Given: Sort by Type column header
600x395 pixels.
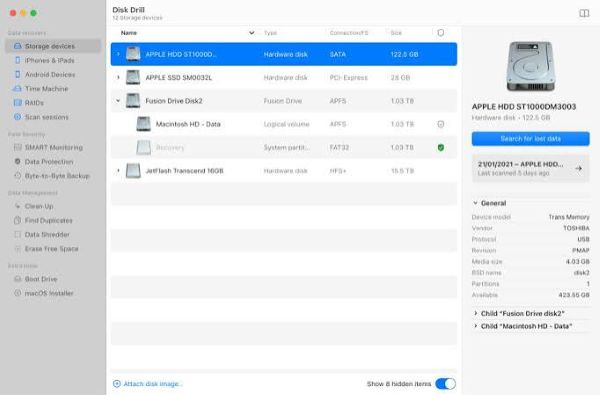Looking at the screenshot, I should click(270, 33).
